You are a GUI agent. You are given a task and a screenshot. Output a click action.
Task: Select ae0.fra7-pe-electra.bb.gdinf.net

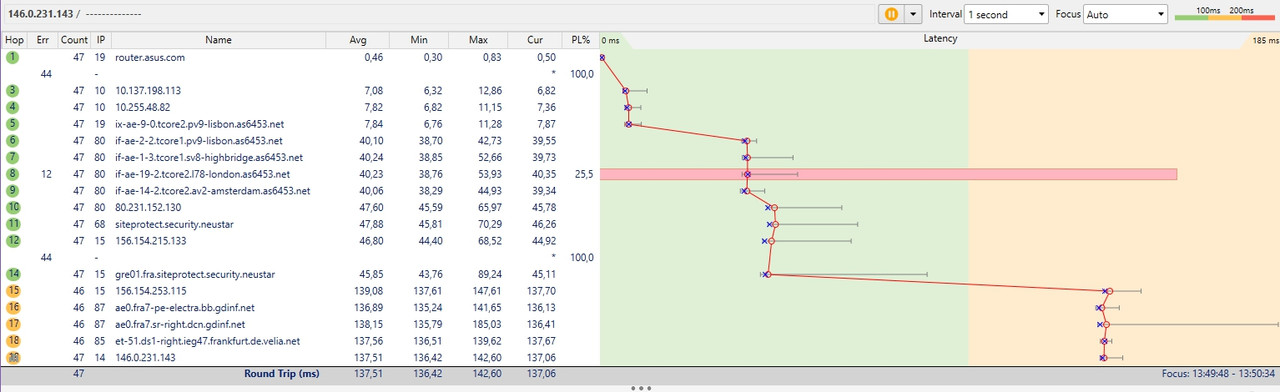(x=185, y=308)
